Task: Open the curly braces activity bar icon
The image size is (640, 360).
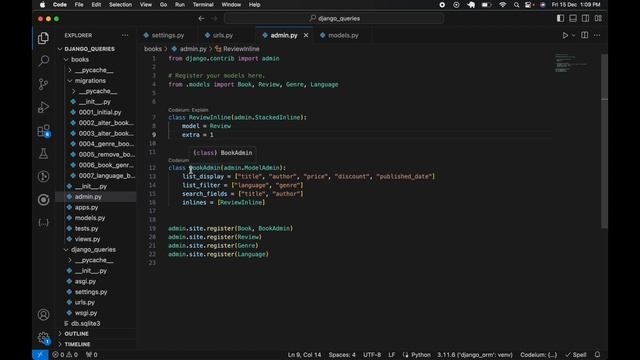Action: [43, 222]
